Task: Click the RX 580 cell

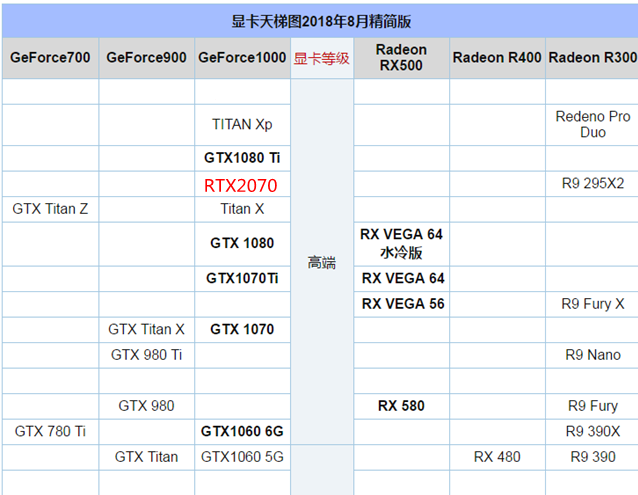Action: 401,406
